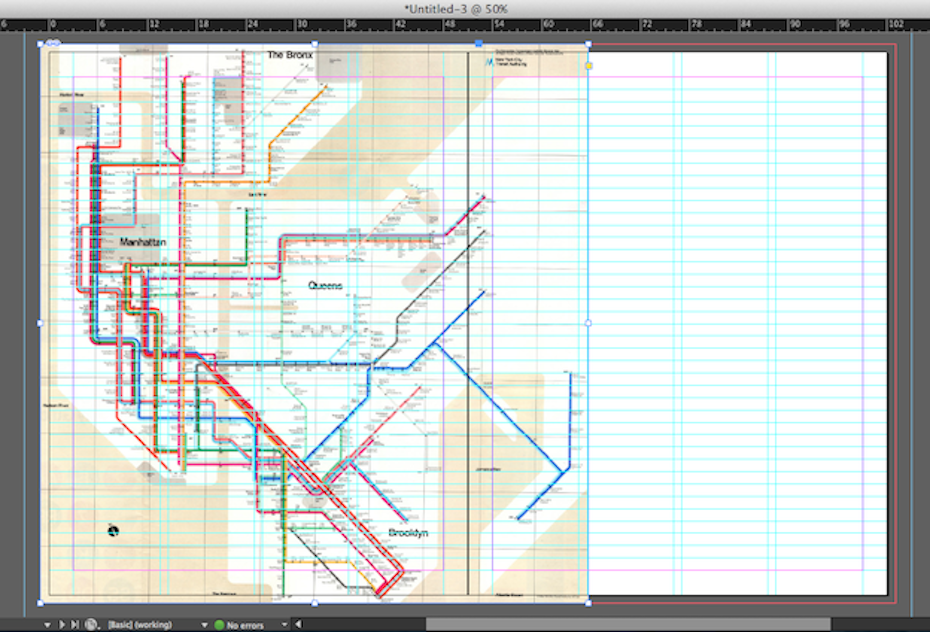Click the link badge at frame's top-left corner

click(52, 43)
